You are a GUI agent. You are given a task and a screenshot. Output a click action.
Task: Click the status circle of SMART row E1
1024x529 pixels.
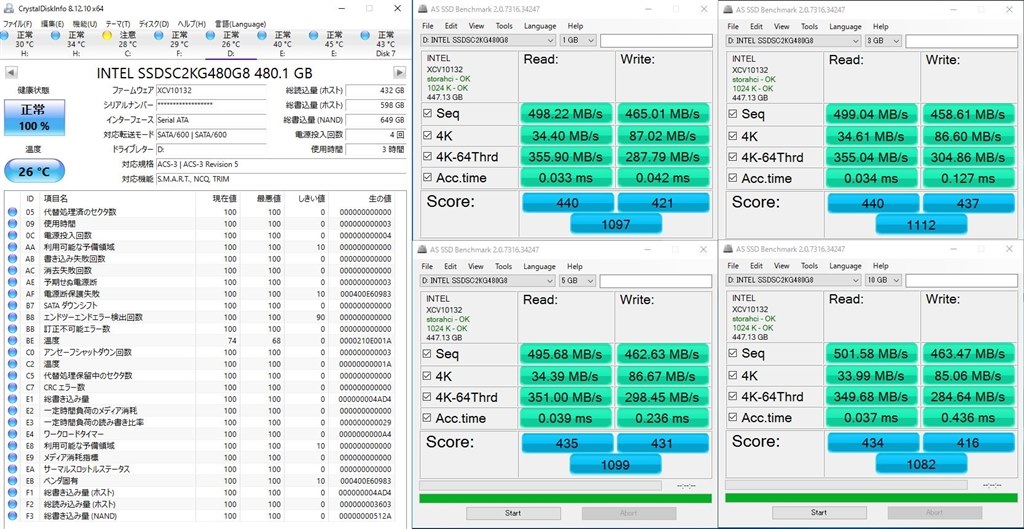(12, 399)
